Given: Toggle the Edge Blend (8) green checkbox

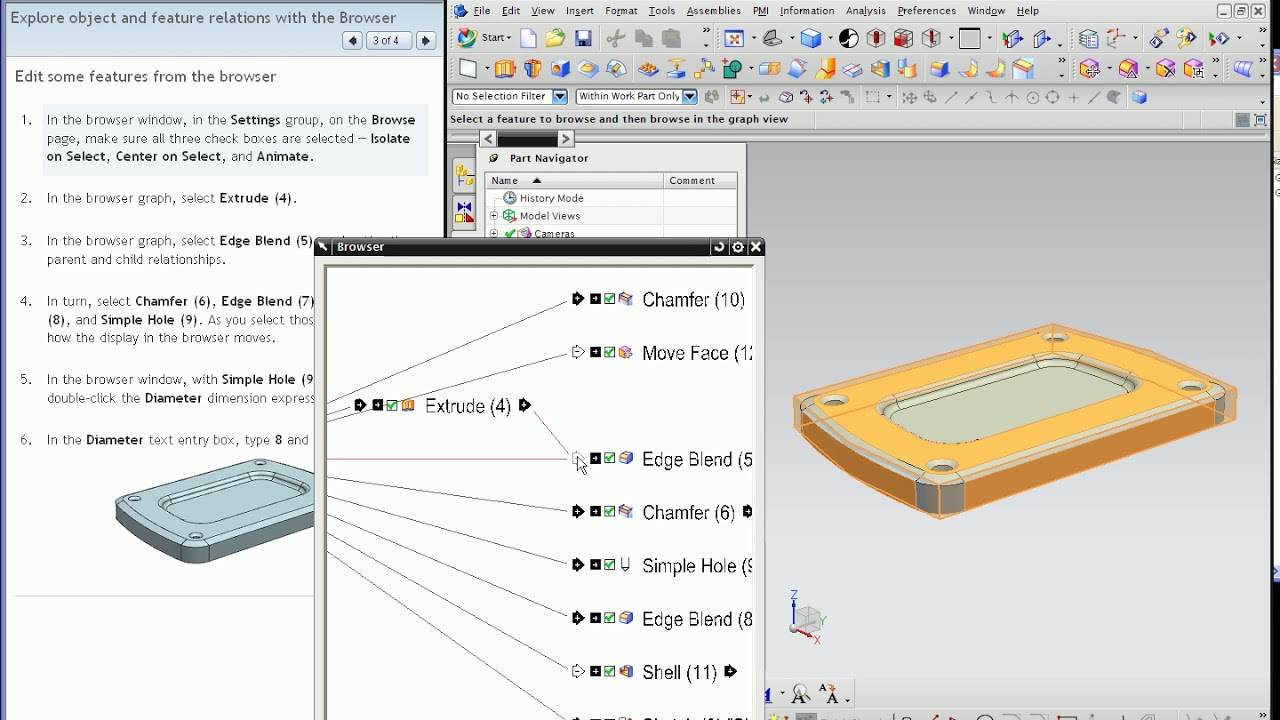Looking at the screenshot, I should [x=610, y=618].
